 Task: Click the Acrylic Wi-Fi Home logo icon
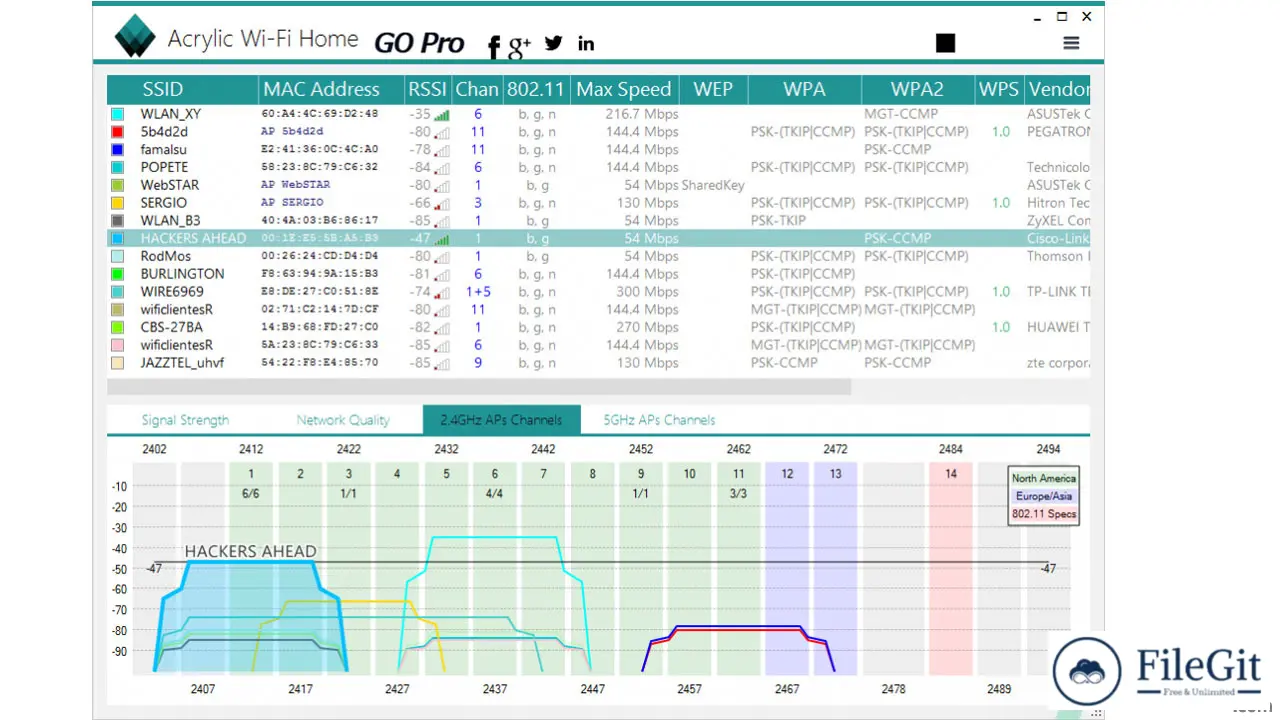tap(135, 36)
